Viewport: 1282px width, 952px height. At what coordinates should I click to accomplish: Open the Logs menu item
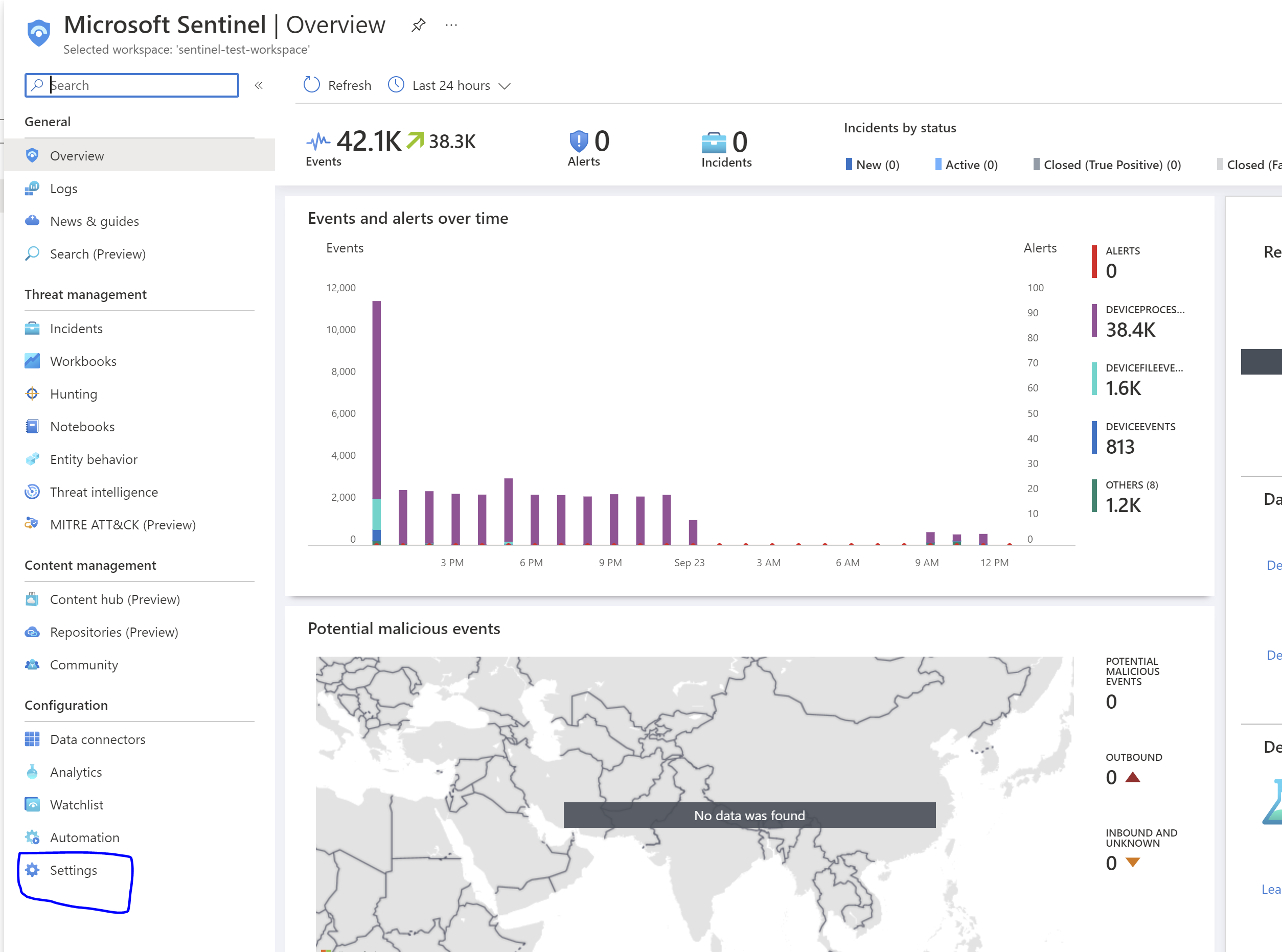63,189
